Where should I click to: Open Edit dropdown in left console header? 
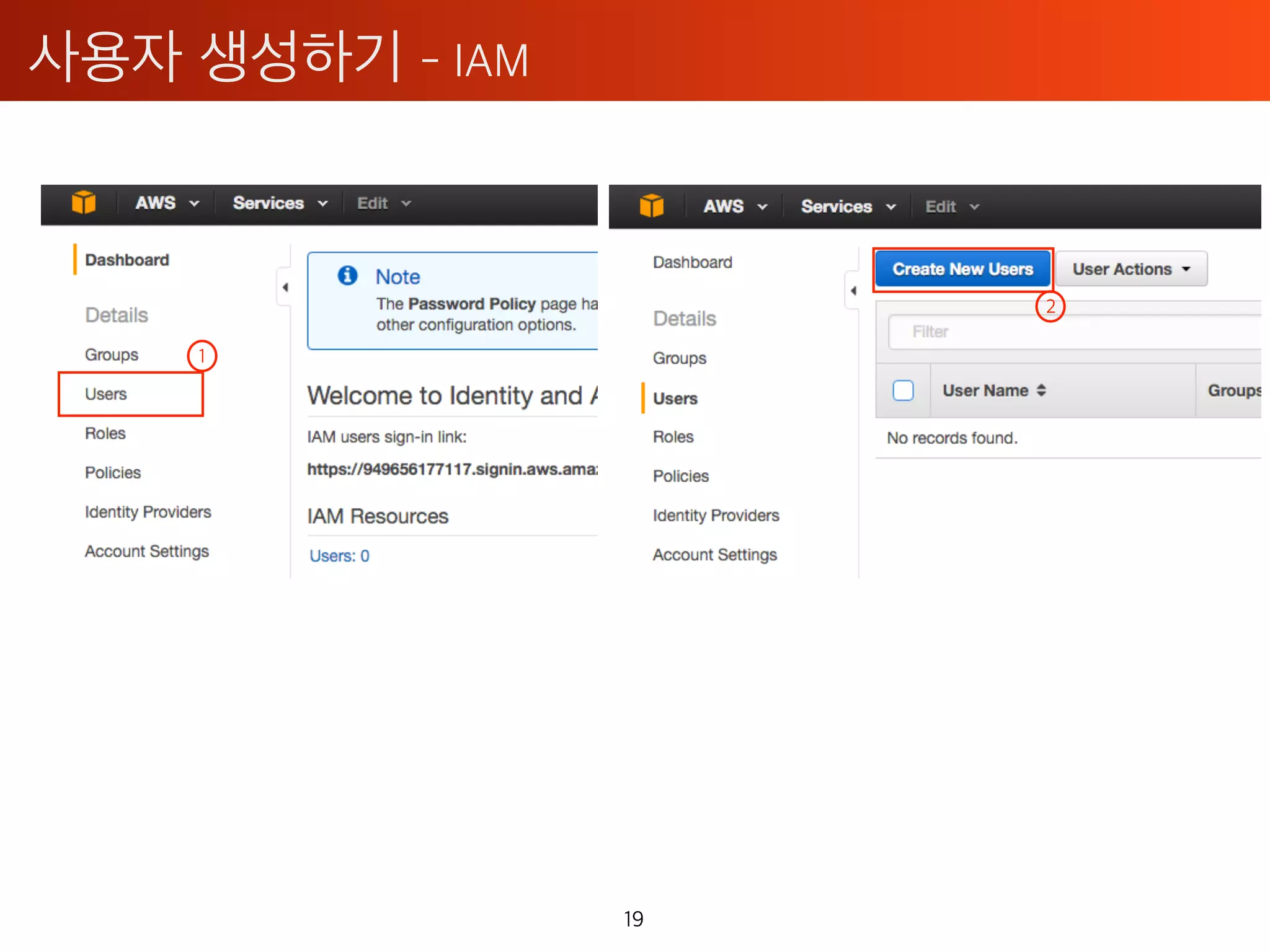click(x=384, y=203)
